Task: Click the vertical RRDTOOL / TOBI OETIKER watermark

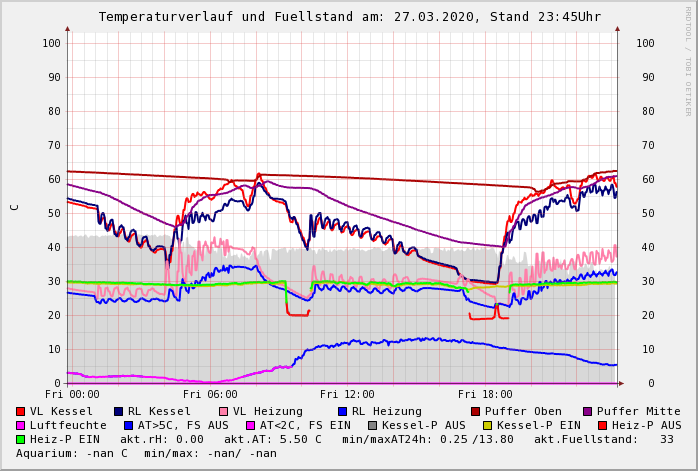Action: click(x=687, y=60)
